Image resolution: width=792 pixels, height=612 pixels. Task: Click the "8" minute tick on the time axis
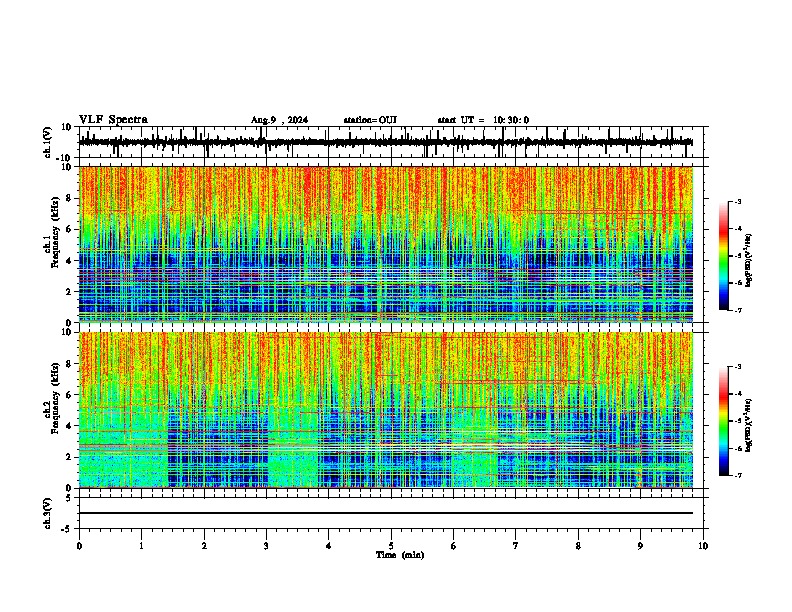click(578, 546)
